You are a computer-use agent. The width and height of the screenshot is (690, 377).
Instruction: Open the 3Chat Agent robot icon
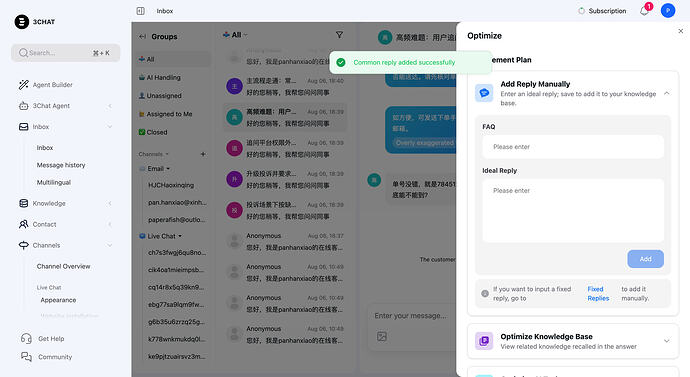(x=24, y=106)
